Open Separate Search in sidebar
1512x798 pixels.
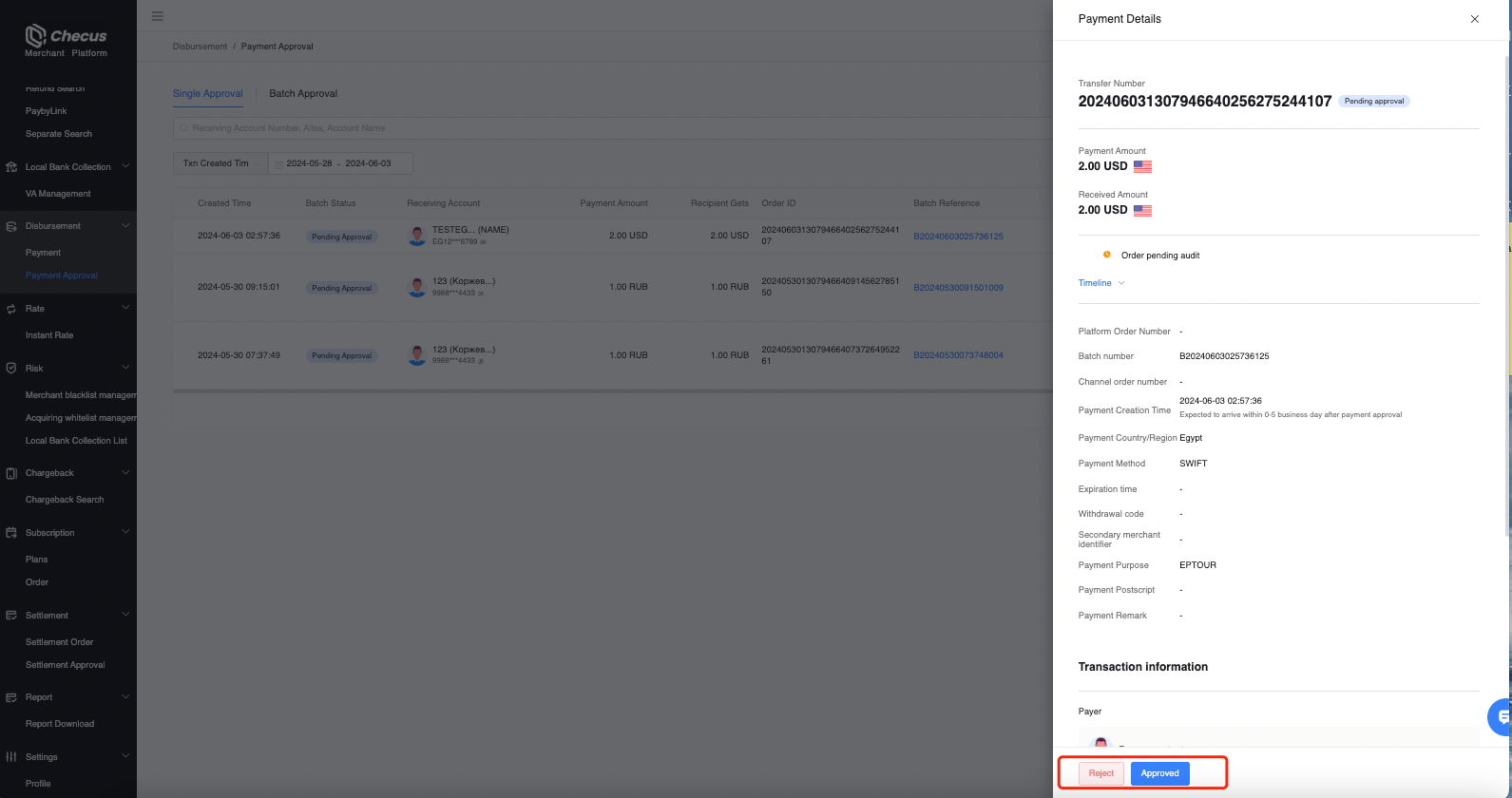point(59,134)
